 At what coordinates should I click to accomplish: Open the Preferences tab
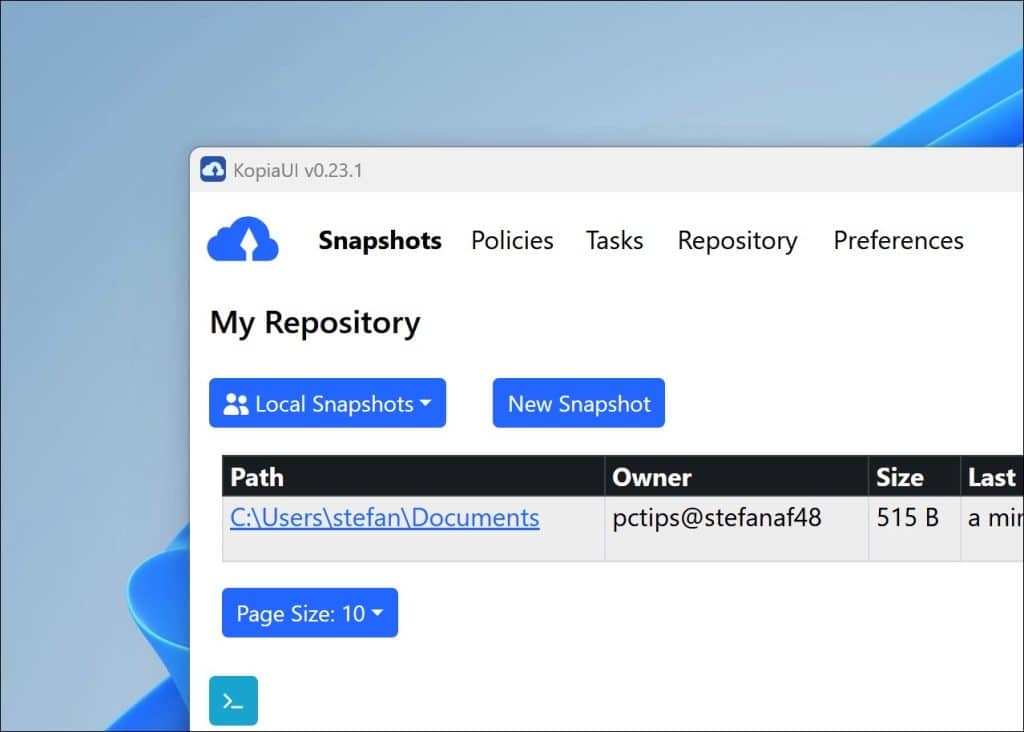pos(899,241)
